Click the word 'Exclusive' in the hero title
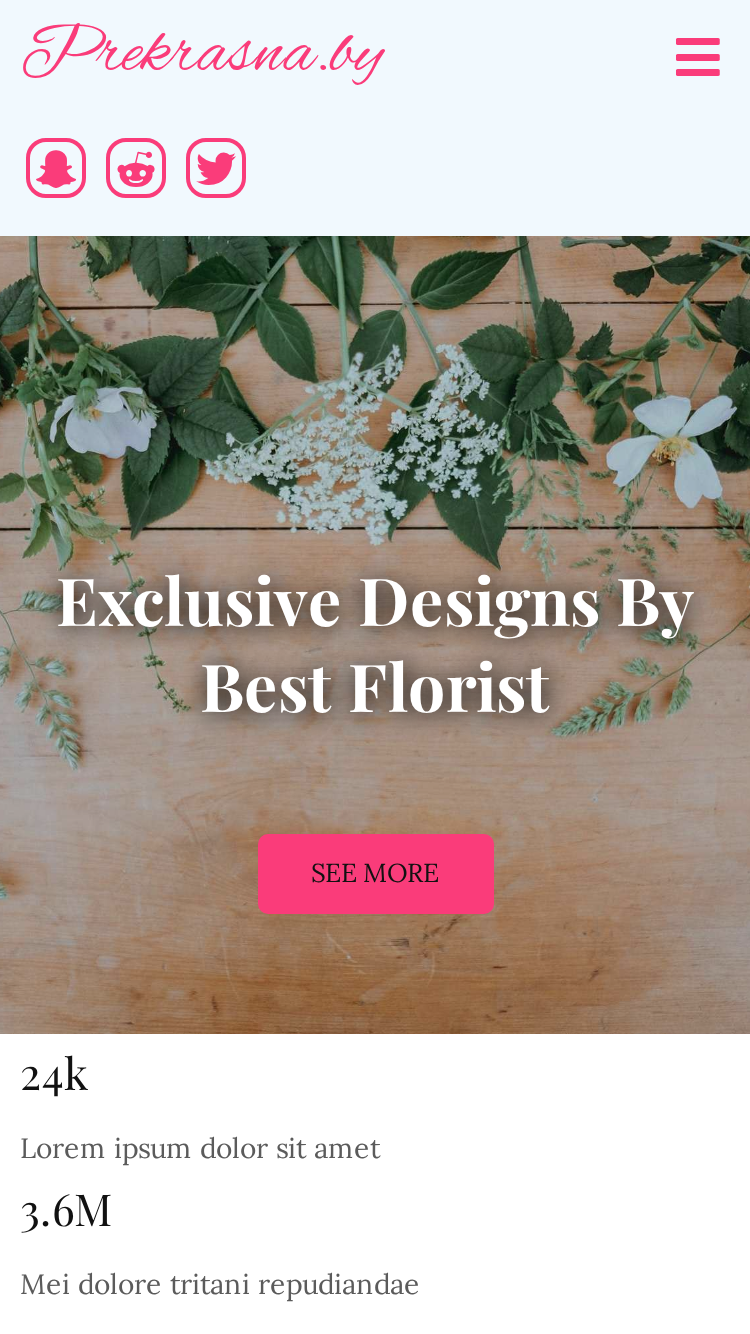 click(x=199, y=600)
